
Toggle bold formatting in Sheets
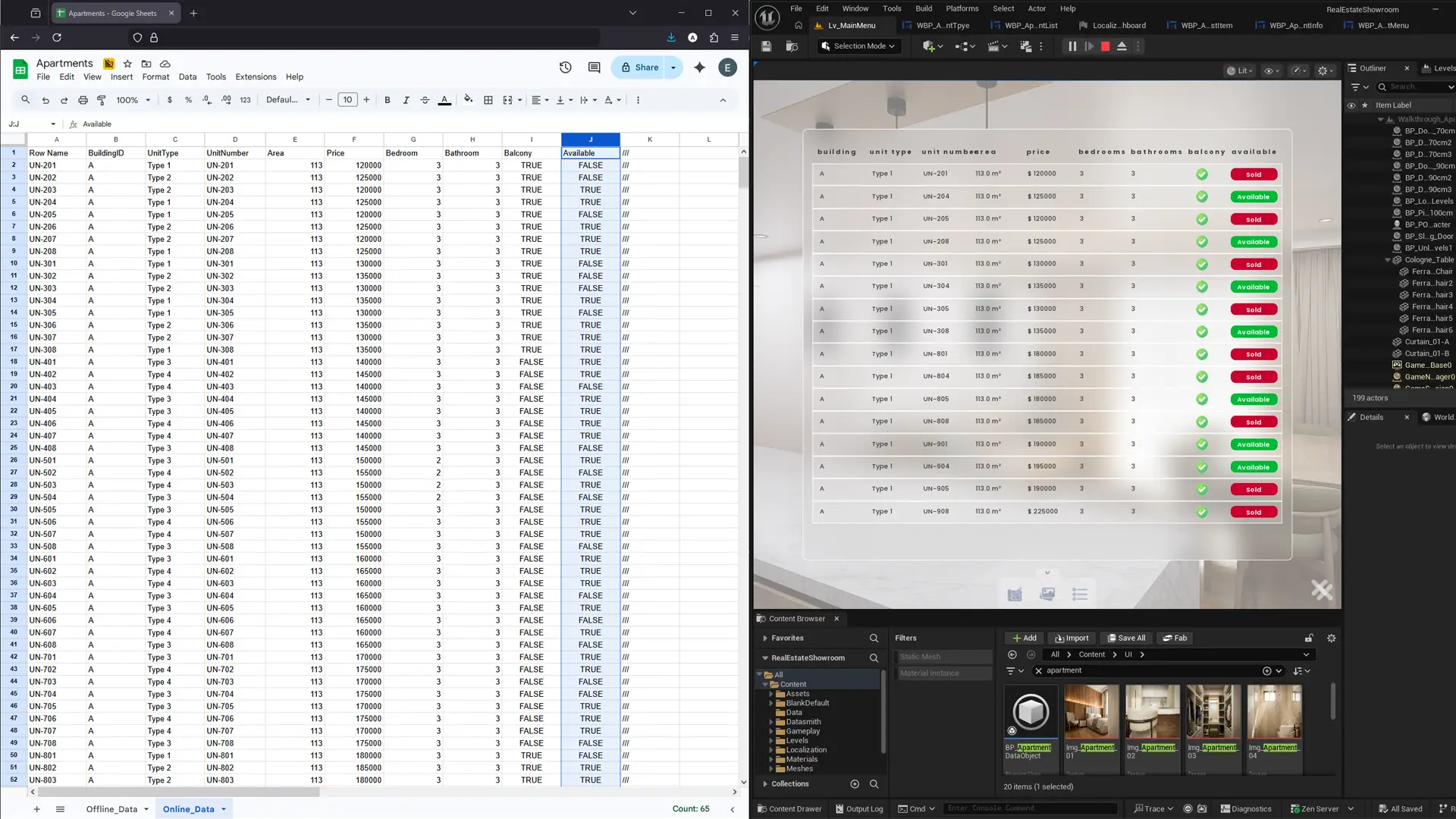[x=388, y=100]
